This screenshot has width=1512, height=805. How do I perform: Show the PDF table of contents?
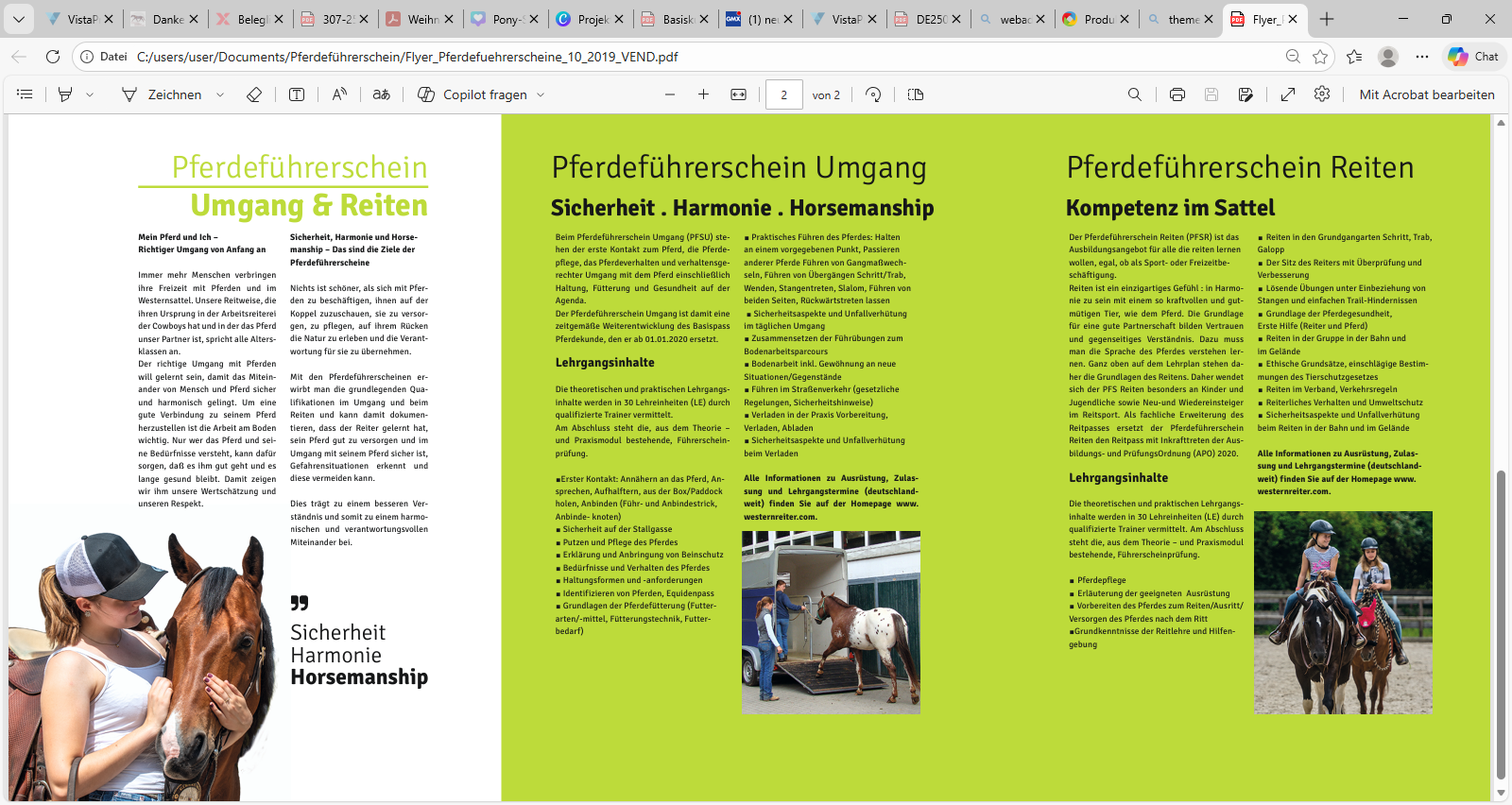[25, 94]
